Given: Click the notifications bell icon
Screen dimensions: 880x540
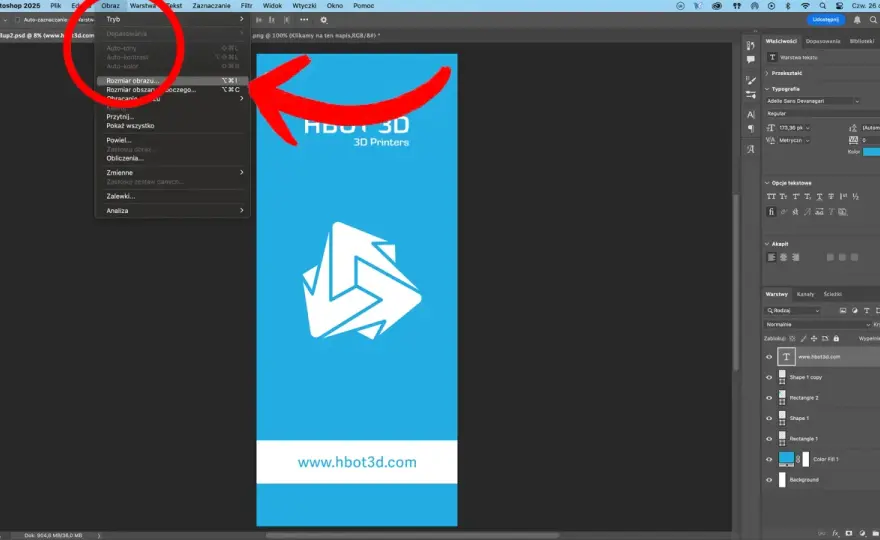Looking at the screenshot, I should coord(857,20).
